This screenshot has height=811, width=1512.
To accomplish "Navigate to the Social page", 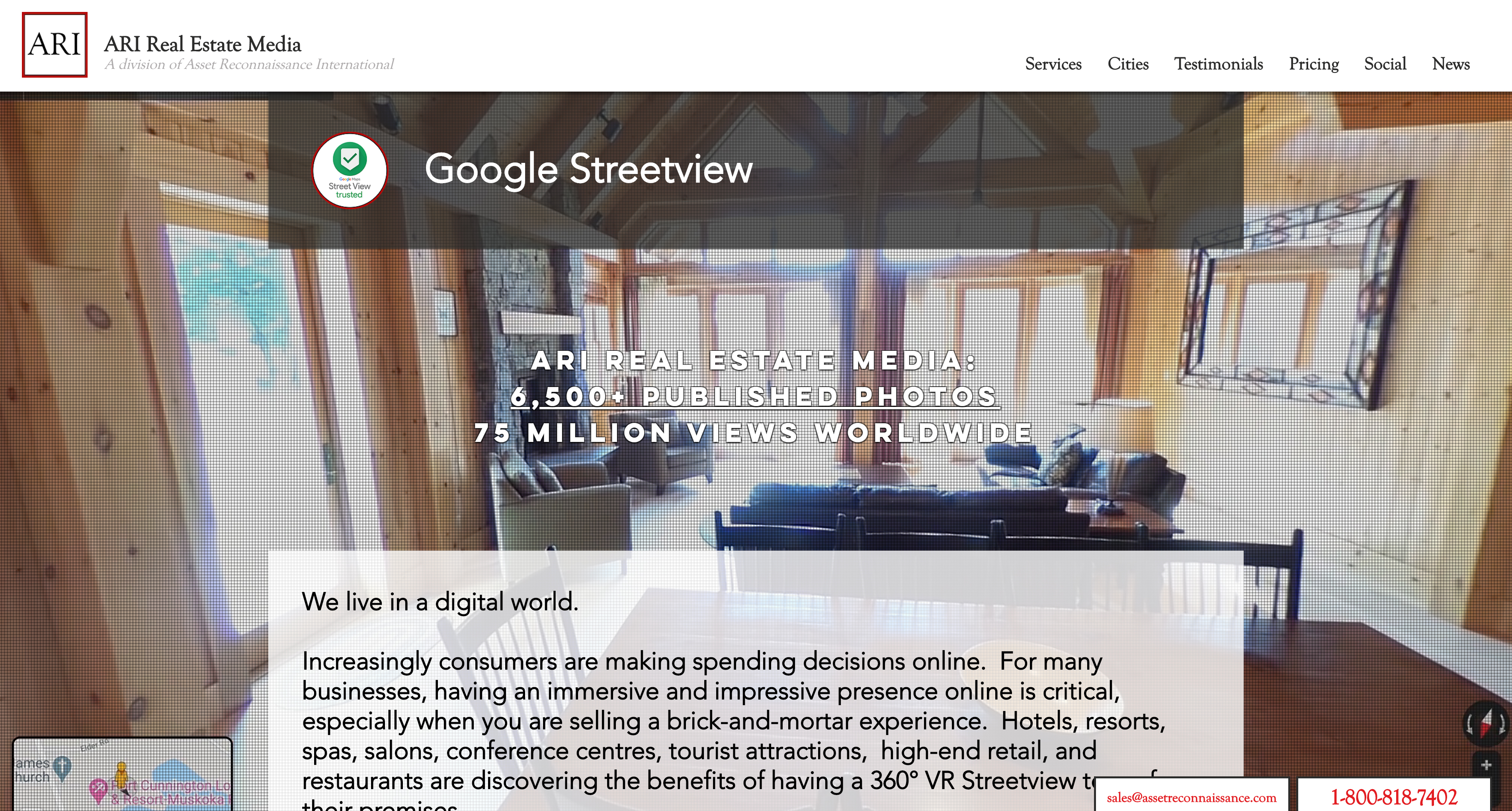I will pos(1385,64).
